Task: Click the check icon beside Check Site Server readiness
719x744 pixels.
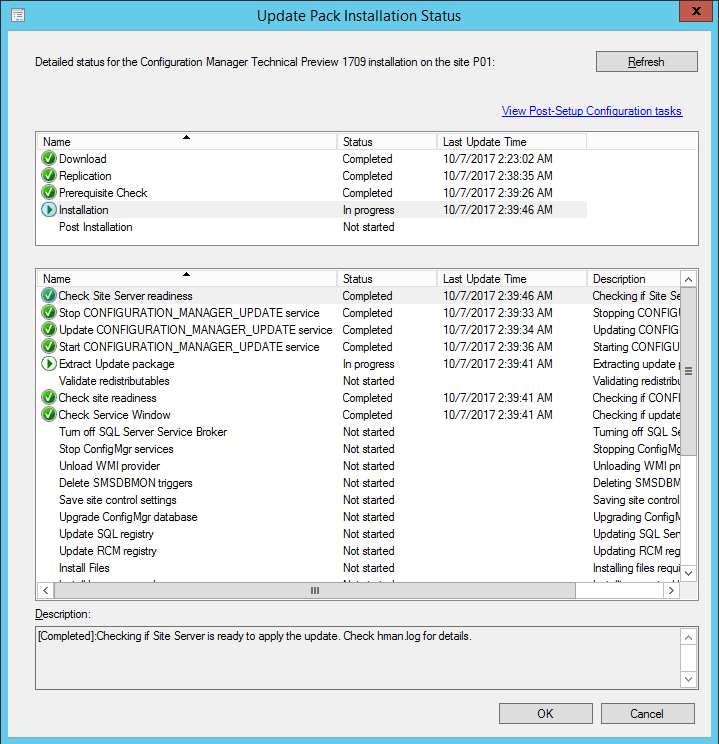Action: [x=48, y=296]
